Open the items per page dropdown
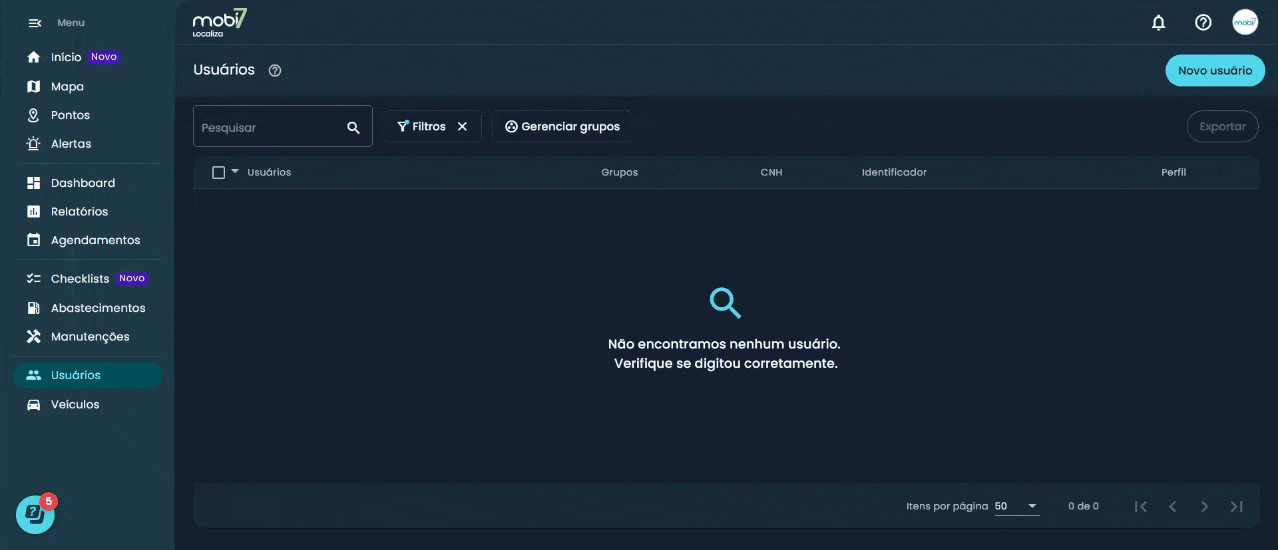Viewport: 1278px width, 550px height. click(x=1017, y=507)
